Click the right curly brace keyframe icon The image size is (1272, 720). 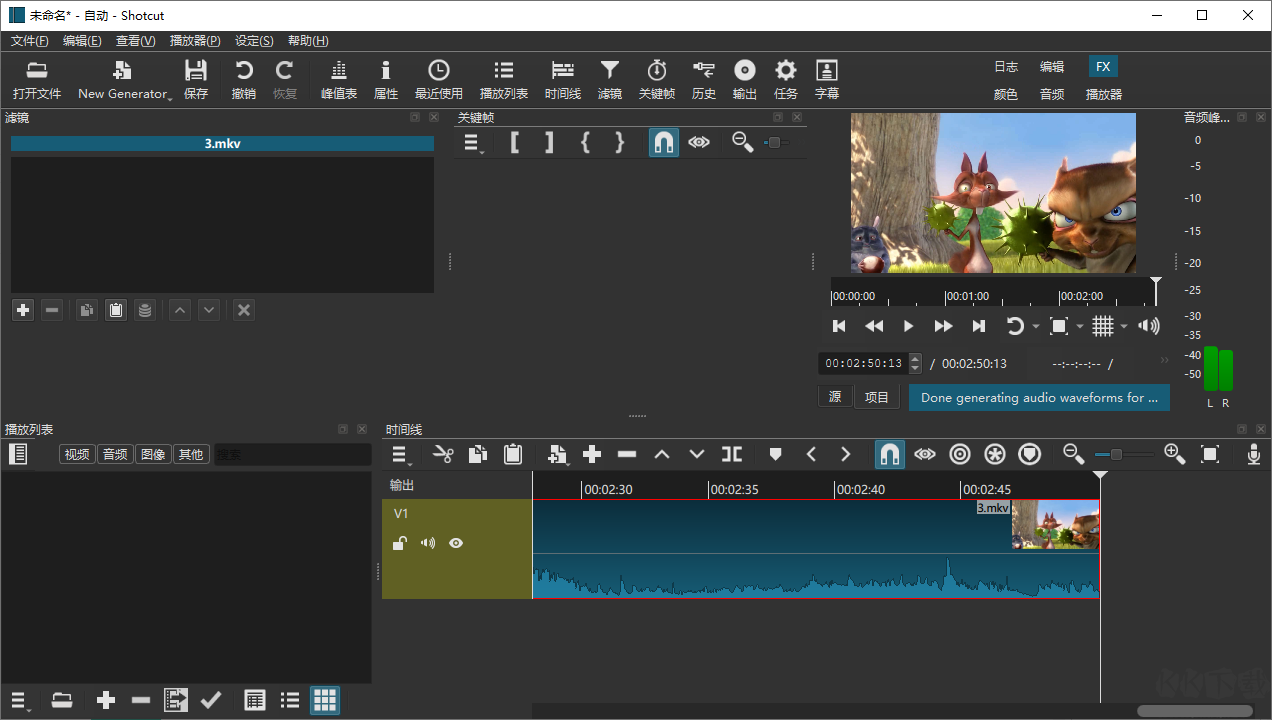[x=620, y=142]
